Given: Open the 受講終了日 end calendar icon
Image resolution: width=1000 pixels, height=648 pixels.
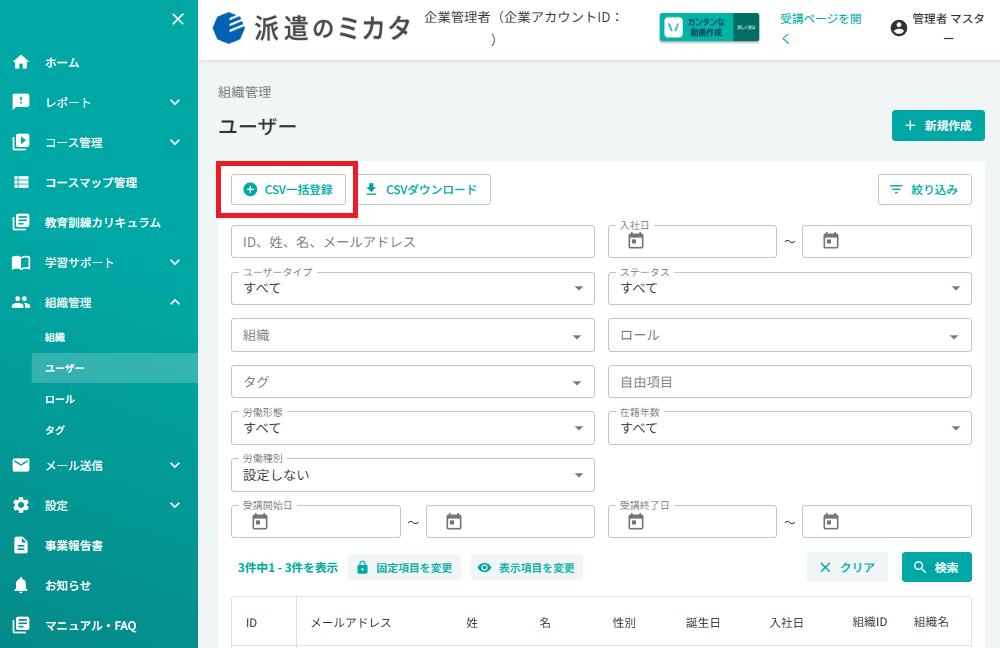Looking at the screenshot, I should (x=830, y=522).
